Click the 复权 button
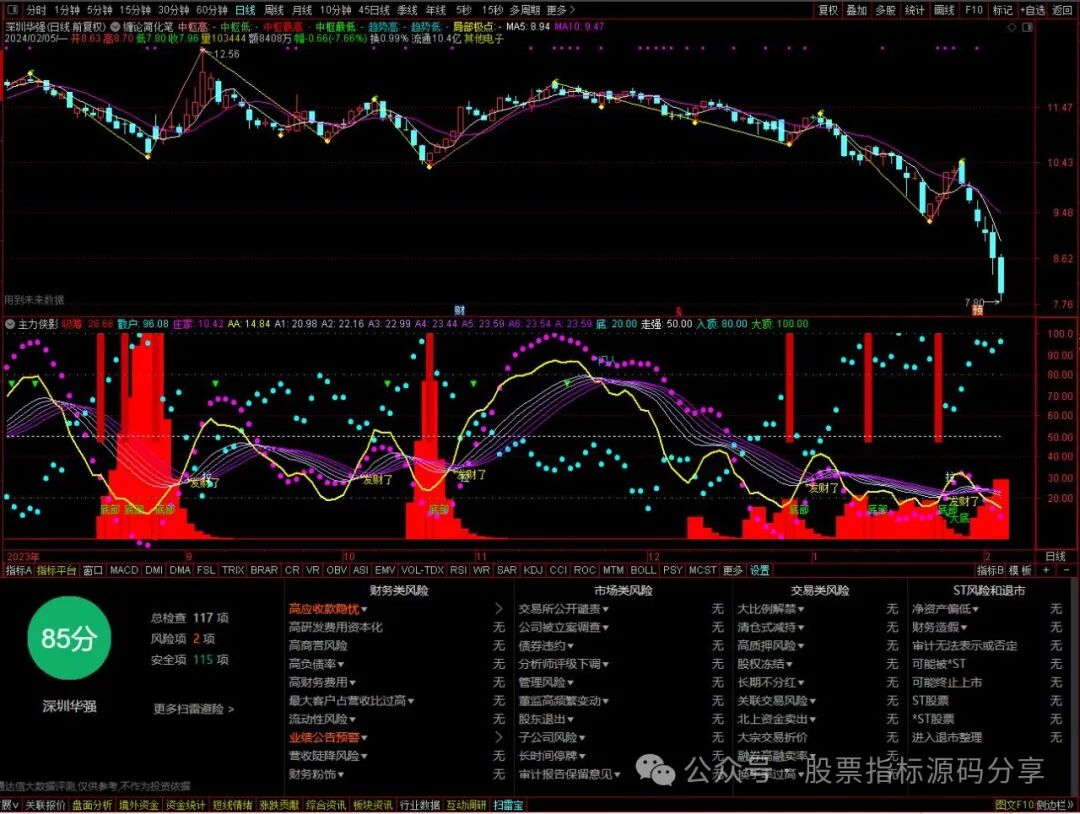The width and height of the screenshot is (1080, 814). tap(828, 10)
